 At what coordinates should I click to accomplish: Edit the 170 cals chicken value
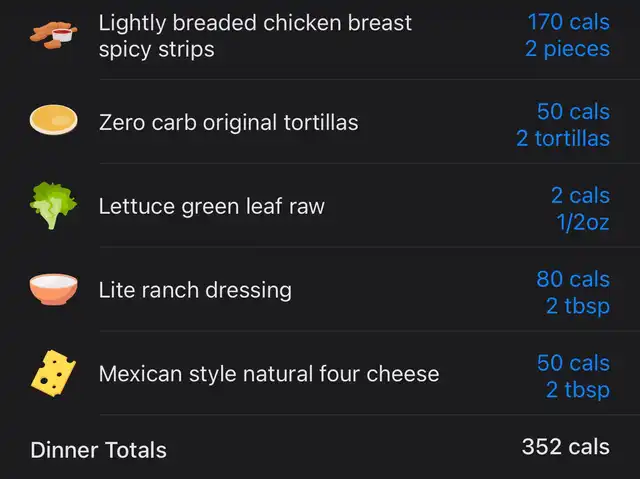tap(569, 22)
